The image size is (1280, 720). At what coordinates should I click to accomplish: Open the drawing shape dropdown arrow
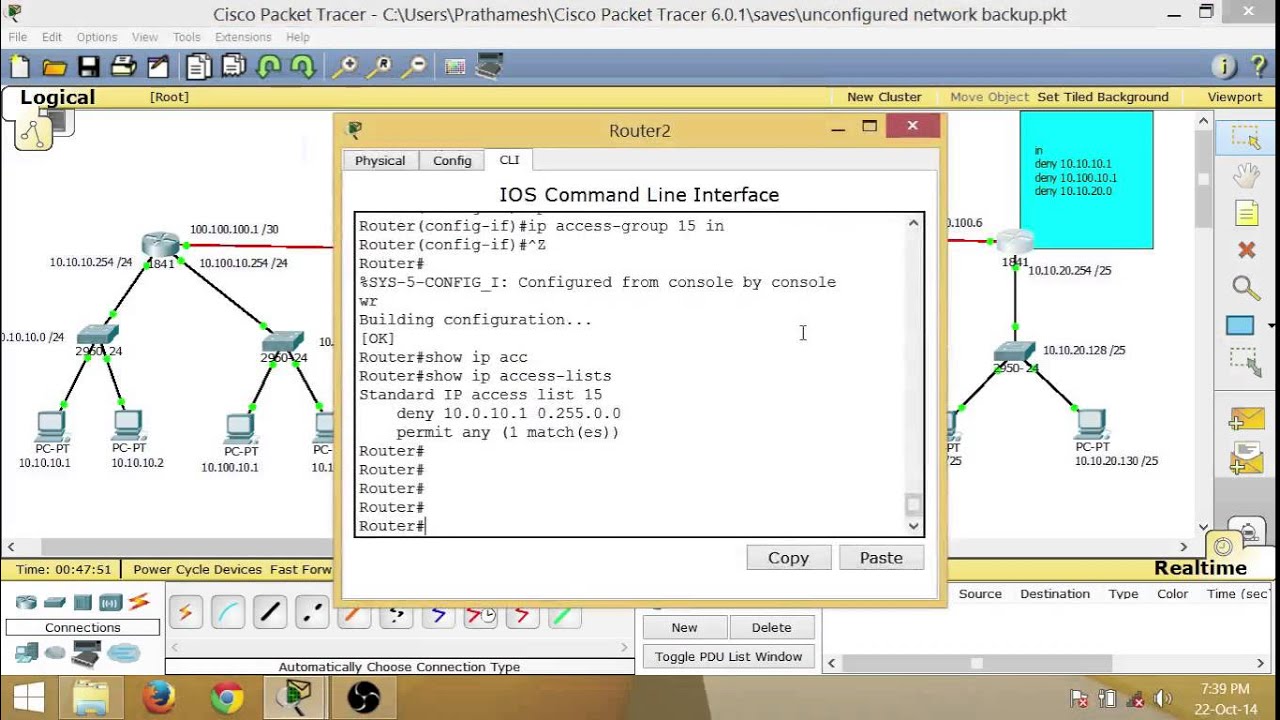point(1271,325)
